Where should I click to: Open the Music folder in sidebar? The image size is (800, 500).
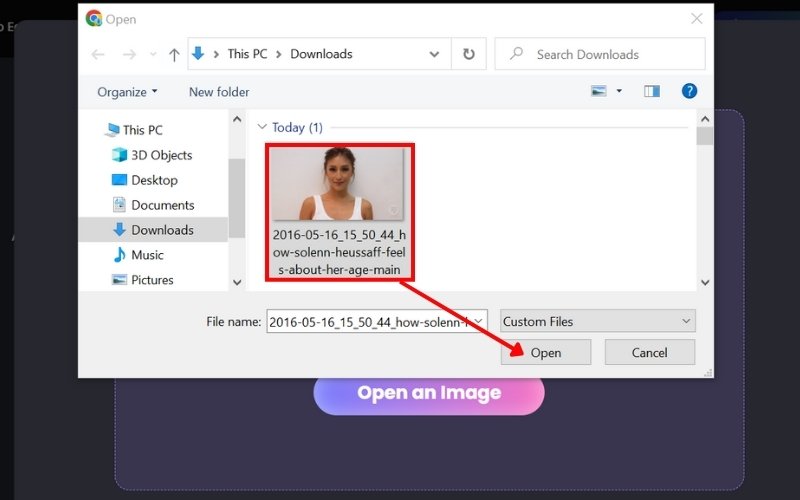click(x=147, y=255)
